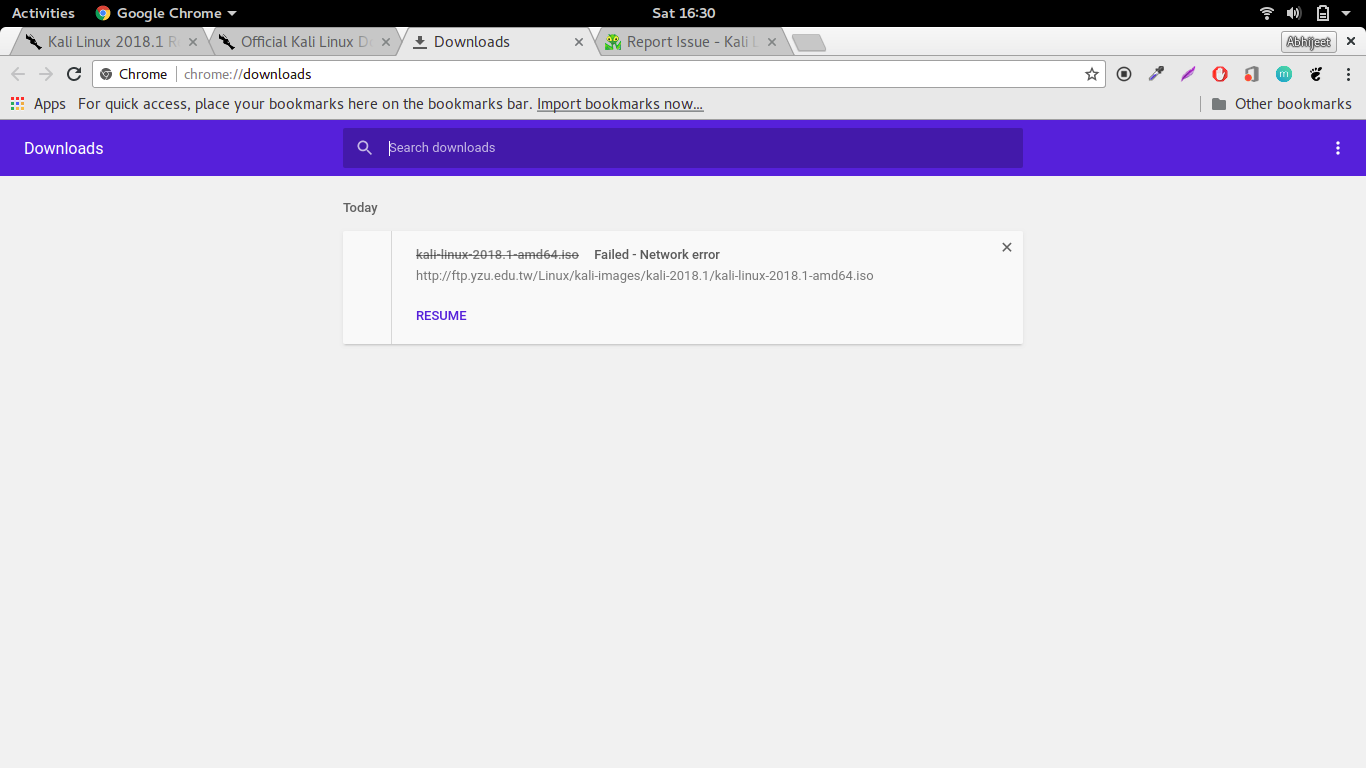Remove the kali-linux download from list

[1007, 247]
